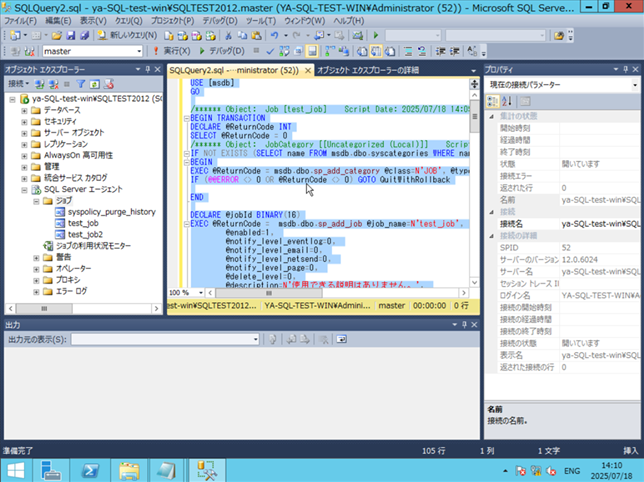Close the SQLQuery2.sql tab
This screenshot has width=644, height=482.
click(308, 71)
